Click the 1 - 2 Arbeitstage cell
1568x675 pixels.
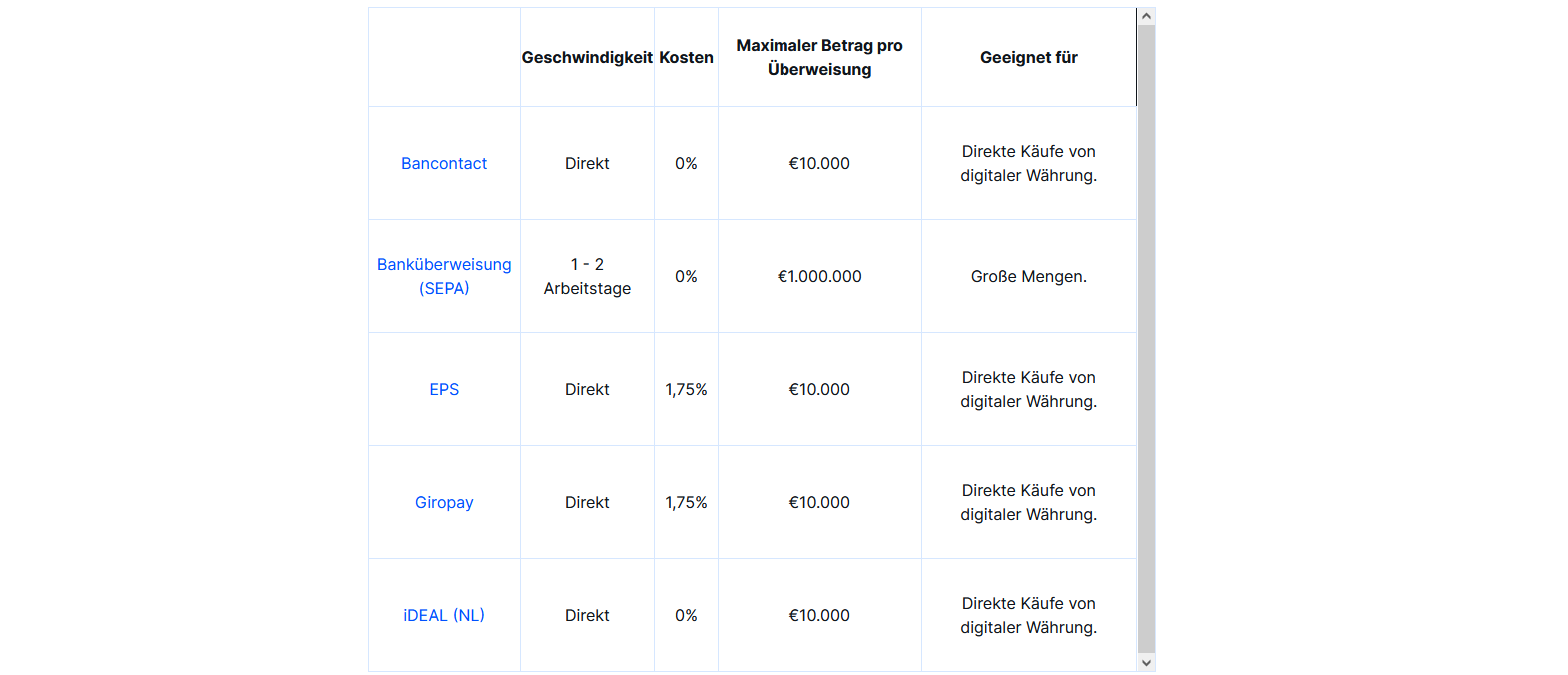587,276
